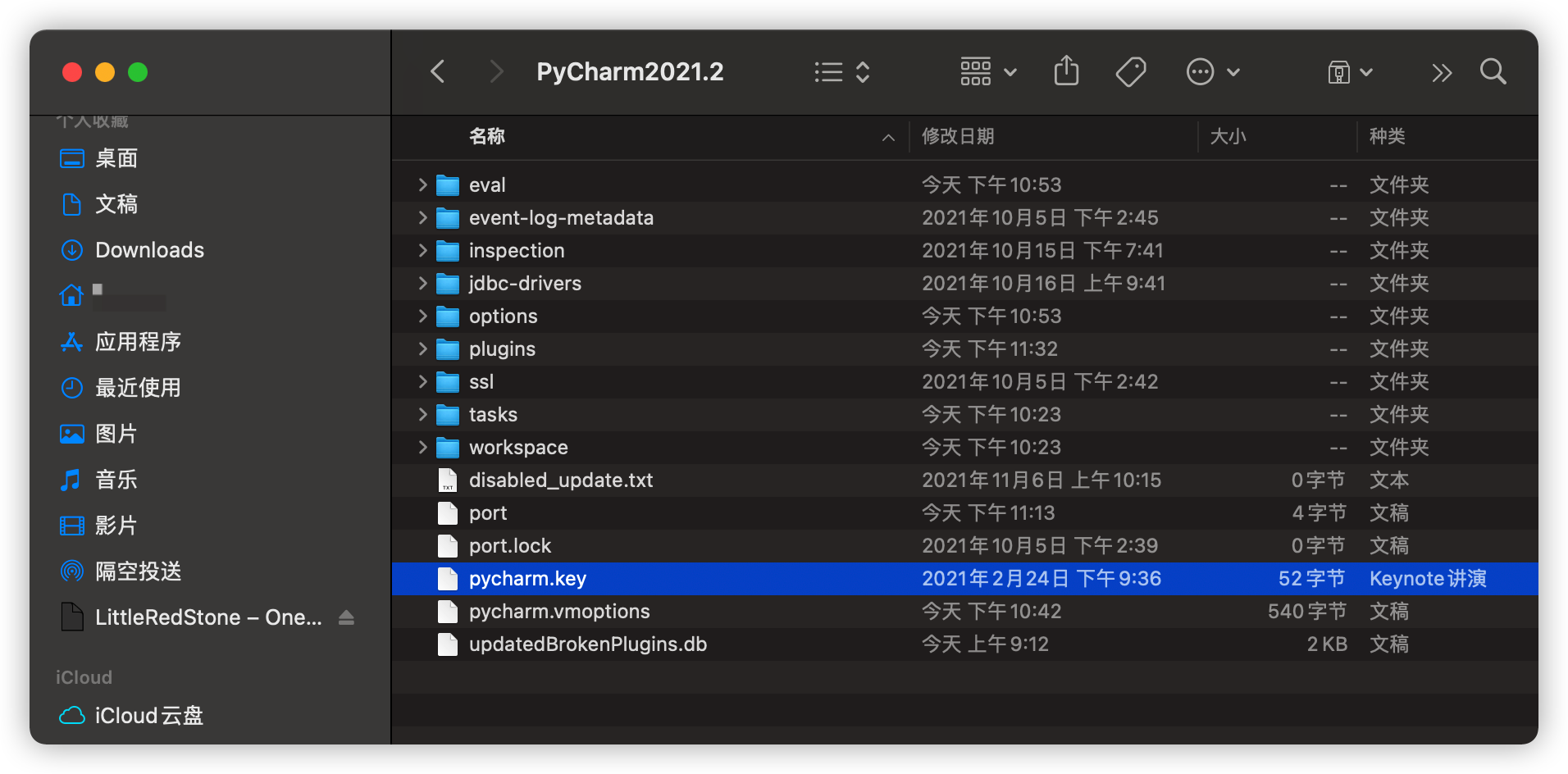The image size is (1568, 774).
Task: Click the 2 KB size value
Action: pos(1327,644)
